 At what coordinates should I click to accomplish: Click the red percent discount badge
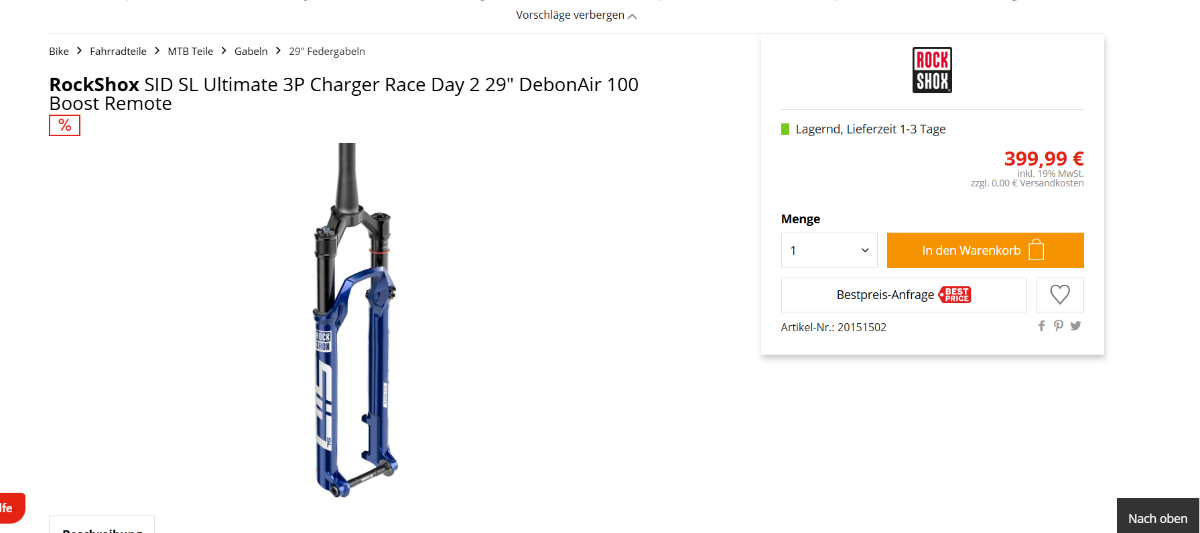tap(65, 125)
